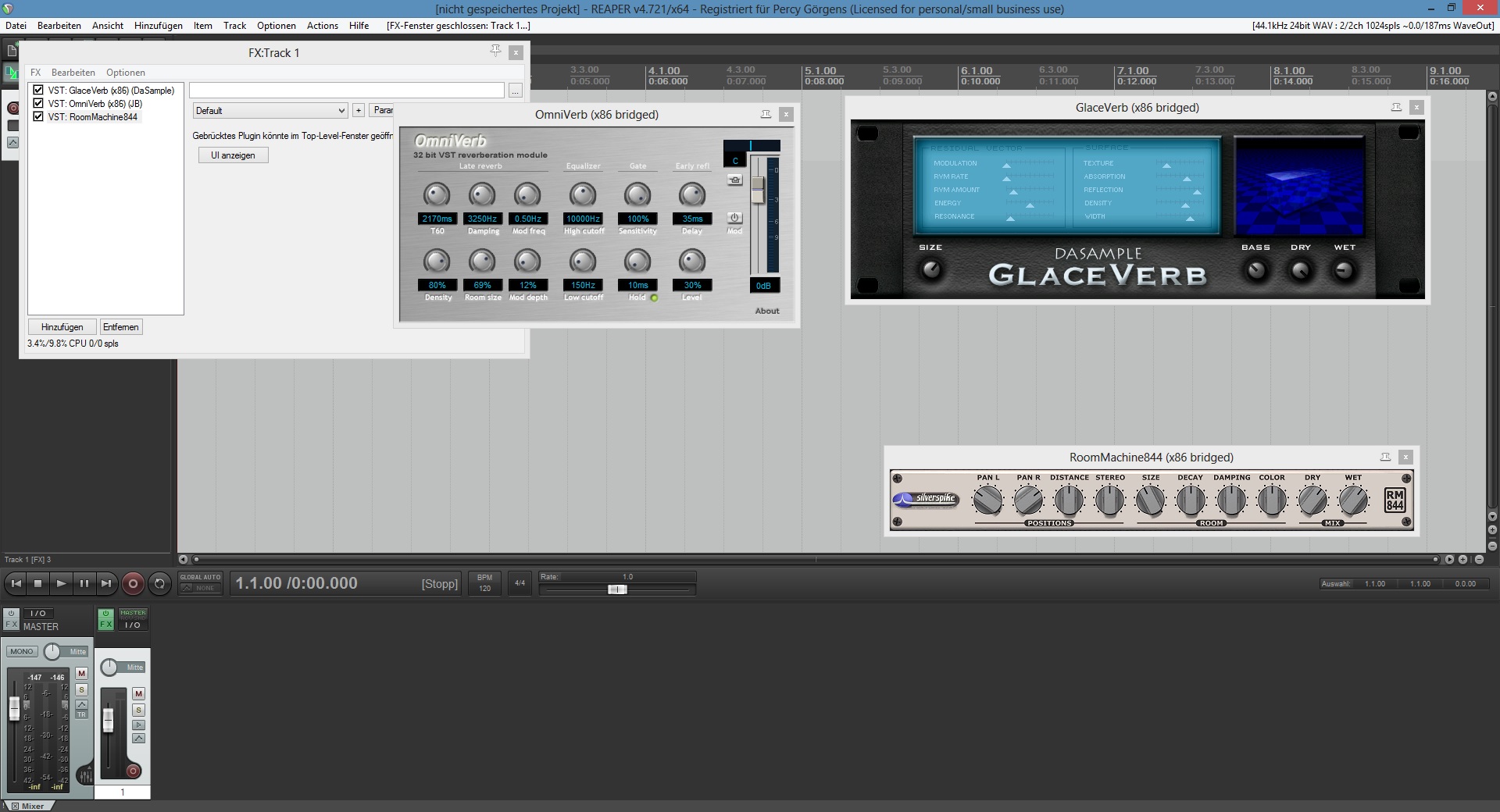Click master volume fader handle
The width and height of the screenshot is (1500, 812).
[14, 709]
